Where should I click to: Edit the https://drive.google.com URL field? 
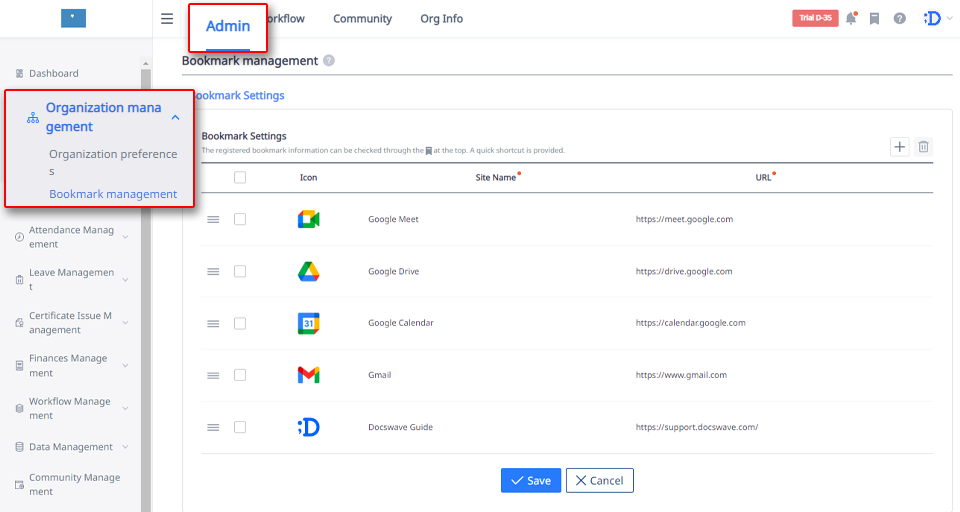tap(684, 271)
